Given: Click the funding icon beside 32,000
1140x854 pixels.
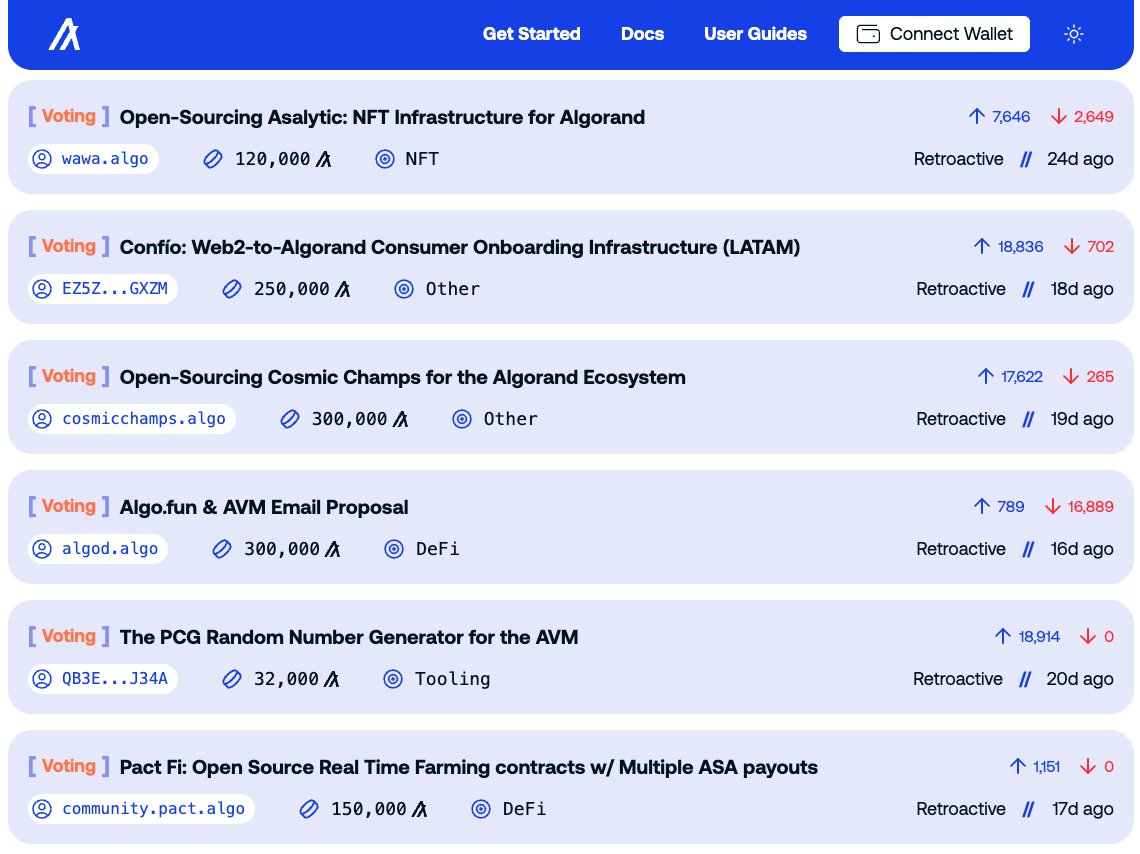Looking at the screenshot, I should [231, 679].
